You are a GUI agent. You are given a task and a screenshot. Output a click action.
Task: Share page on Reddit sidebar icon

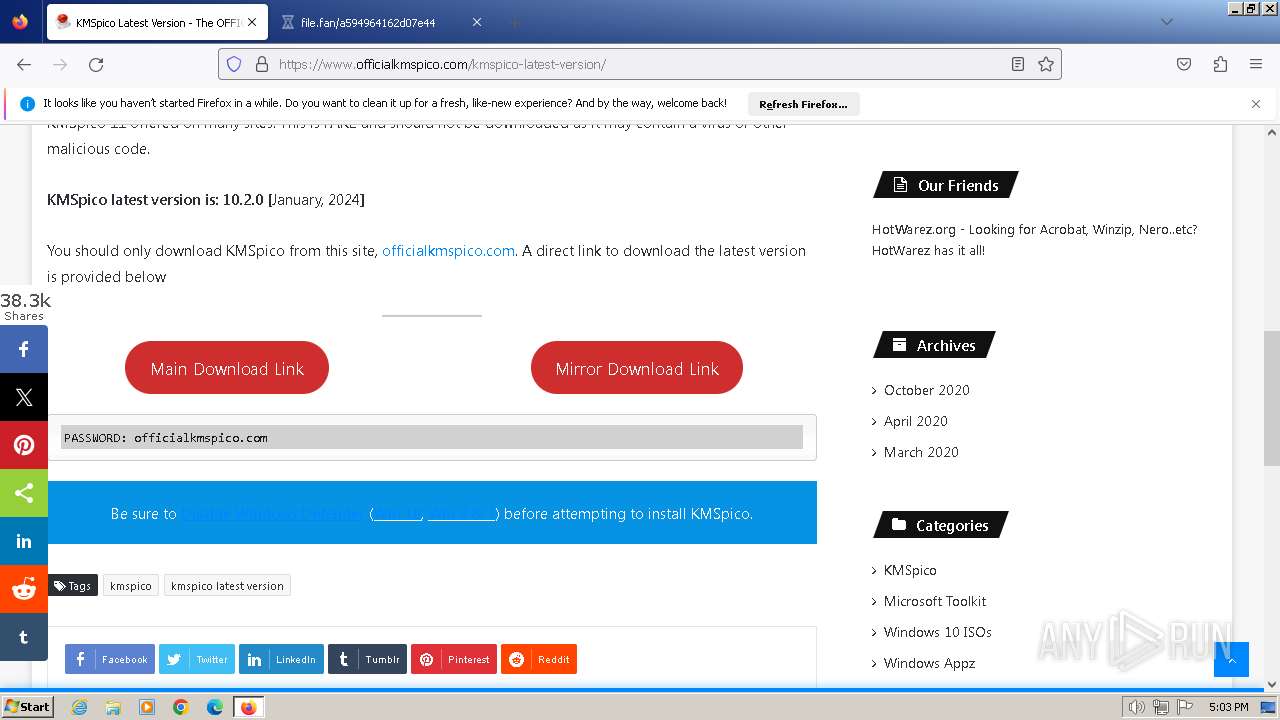pyautogui.click(x=24, y=589)
